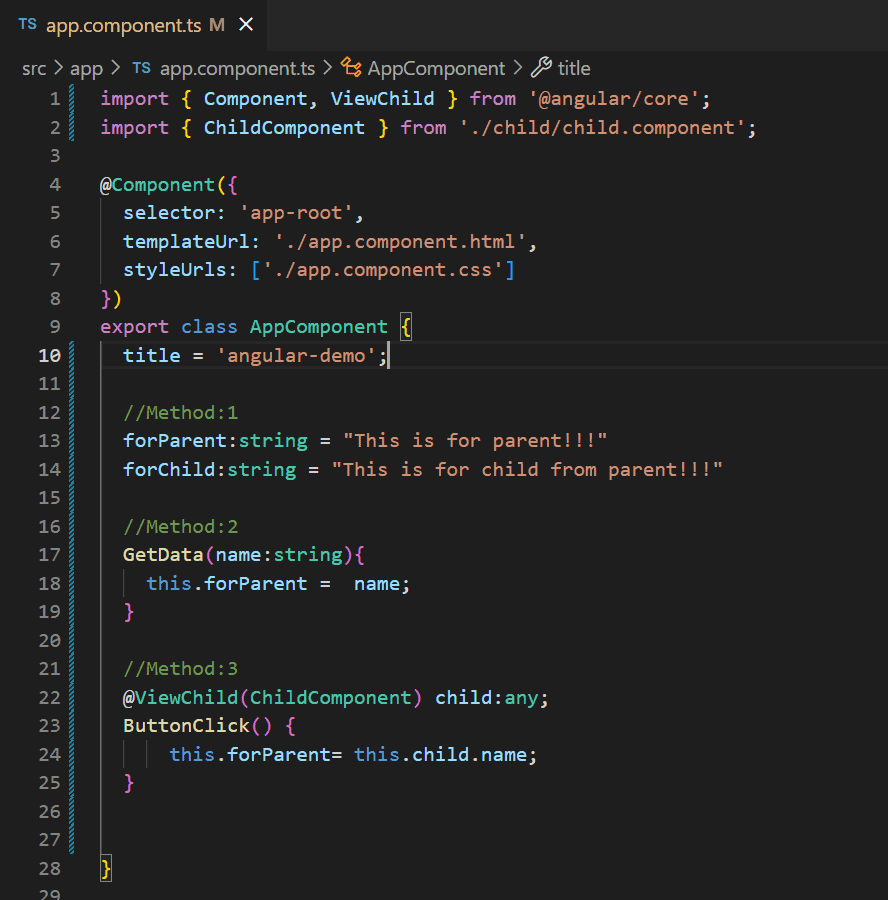The height and width of the screenshot is (900, 888).
Task: Click the @ViewChild decorator on line 22
Action: tap(180, 697)
